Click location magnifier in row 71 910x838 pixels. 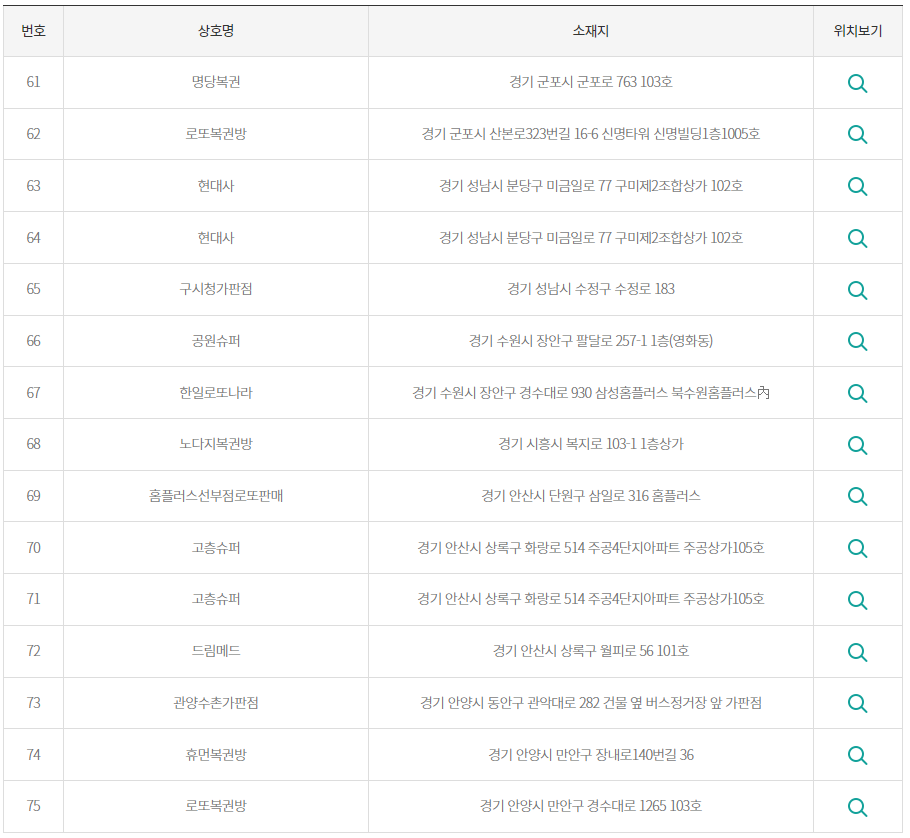click(x=857, y=600)
